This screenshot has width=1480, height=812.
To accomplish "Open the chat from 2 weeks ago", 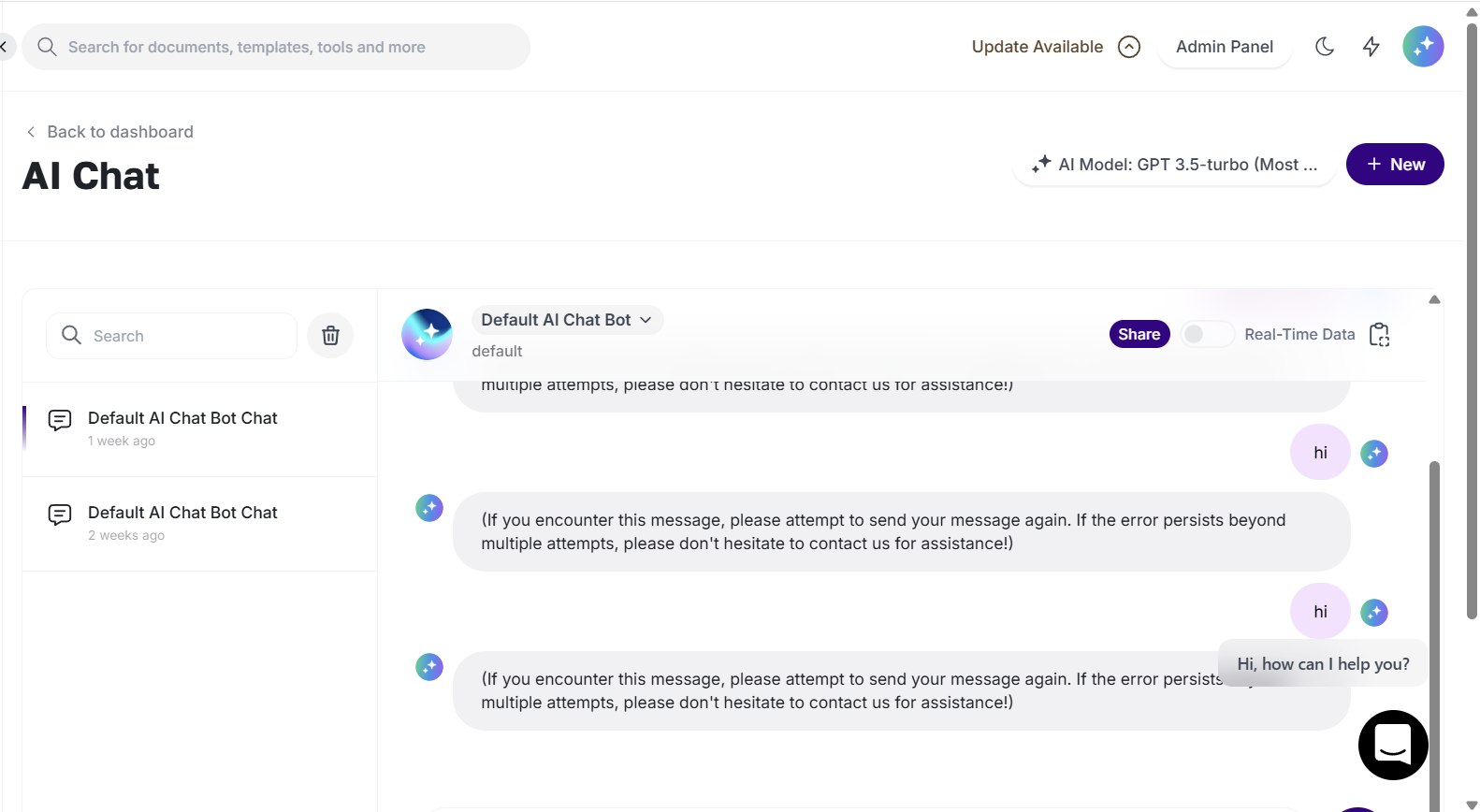I will 182,523.
